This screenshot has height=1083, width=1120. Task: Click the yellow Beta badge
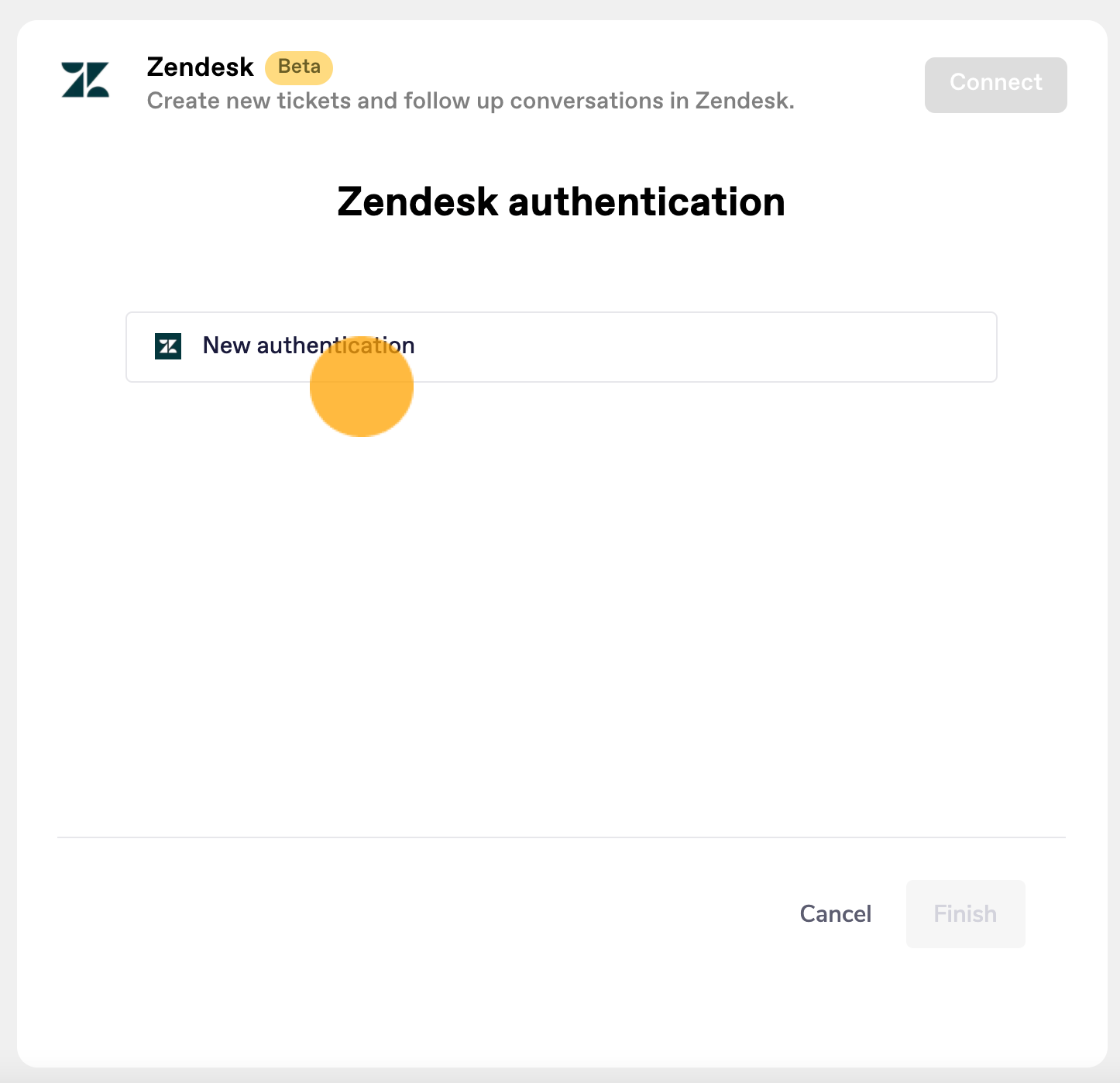pyautogui.click(x=299, y=67)
